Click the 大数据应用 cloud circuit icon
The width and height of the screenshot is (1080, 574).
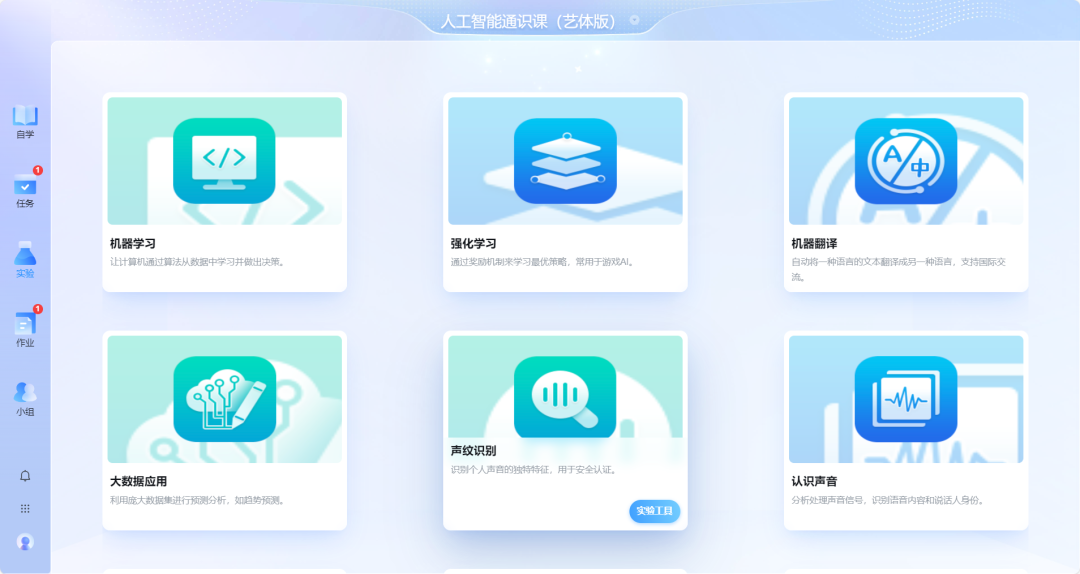point(225,399)
